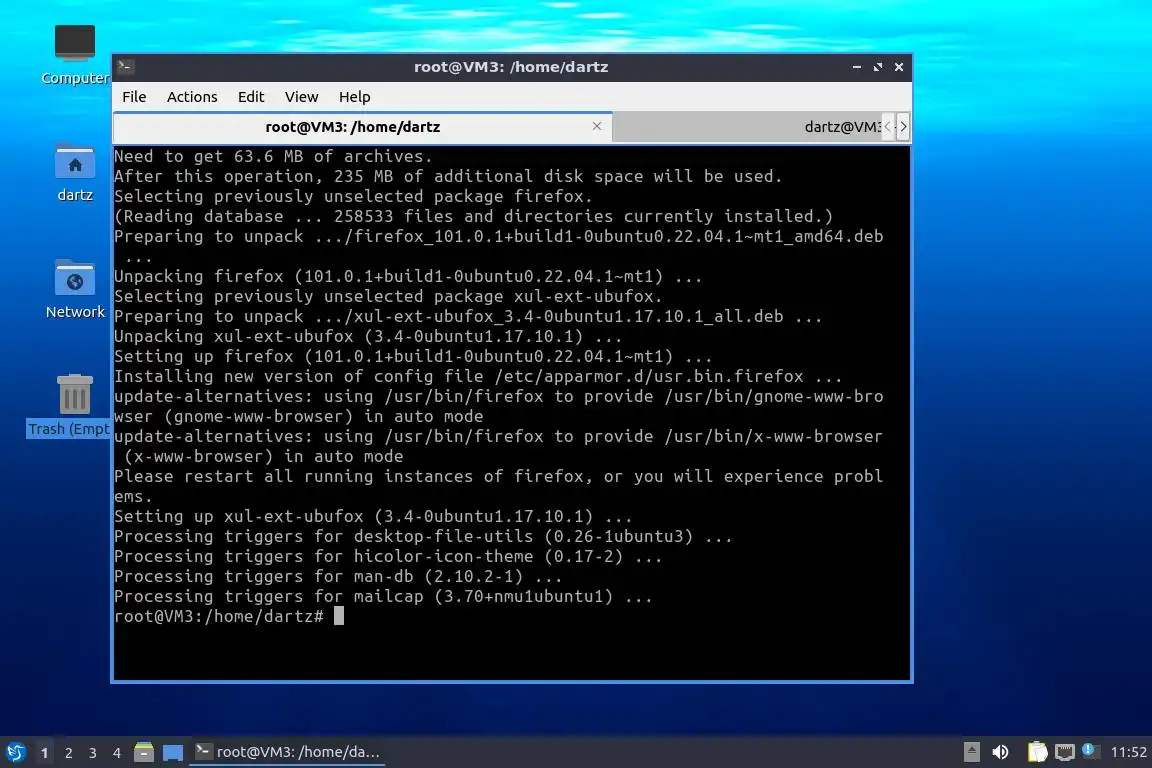Open the Edit menu
The height and width of the screenshot is (768, 1152).
(x=251, y=97)
